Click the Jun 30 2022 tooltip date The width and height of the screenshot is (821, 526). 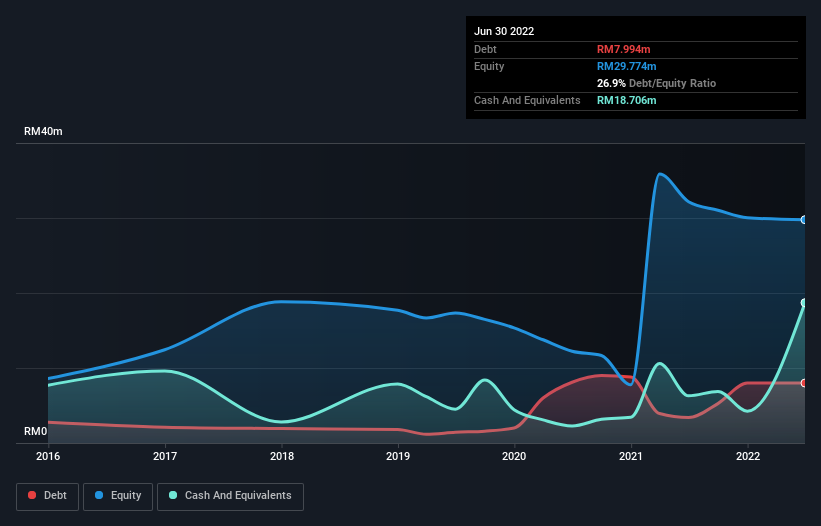pyautogui.click(x=504, y=31)
